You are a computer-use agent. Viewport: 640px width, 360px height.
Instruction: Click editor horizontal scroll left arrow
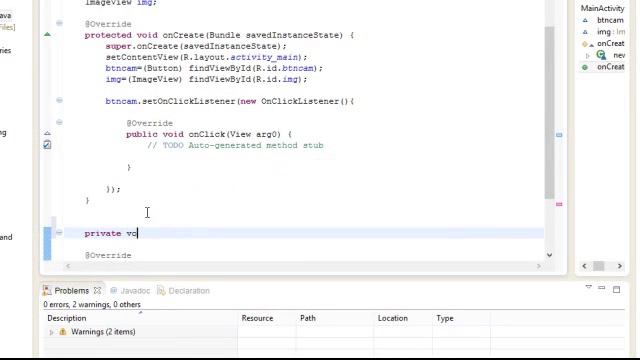coord(68,266)
